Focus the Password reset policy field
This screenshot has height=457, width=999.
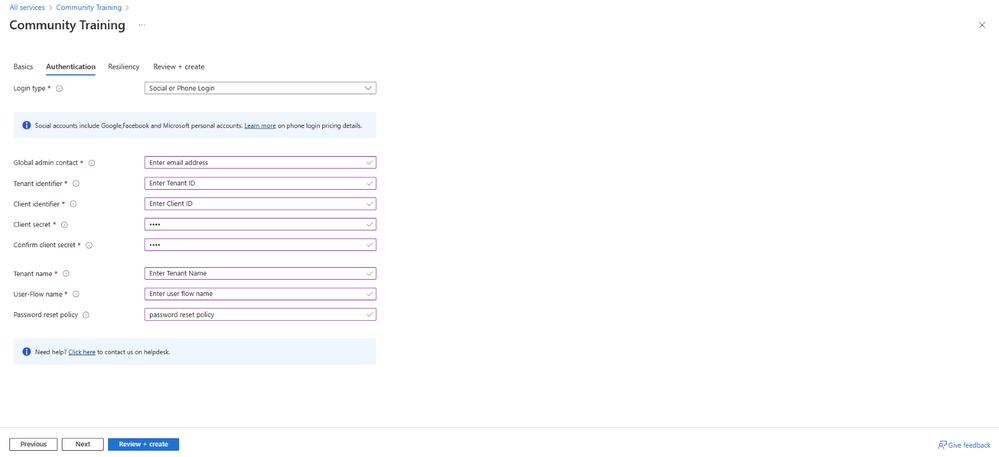(260, 314)
